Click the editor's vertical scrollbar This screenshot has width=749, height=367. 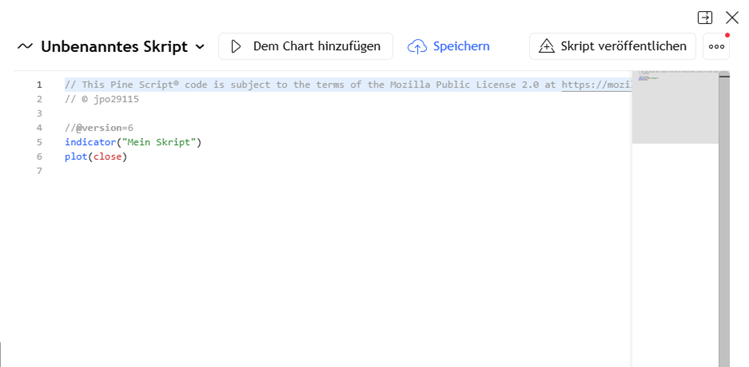coord(724,220)
